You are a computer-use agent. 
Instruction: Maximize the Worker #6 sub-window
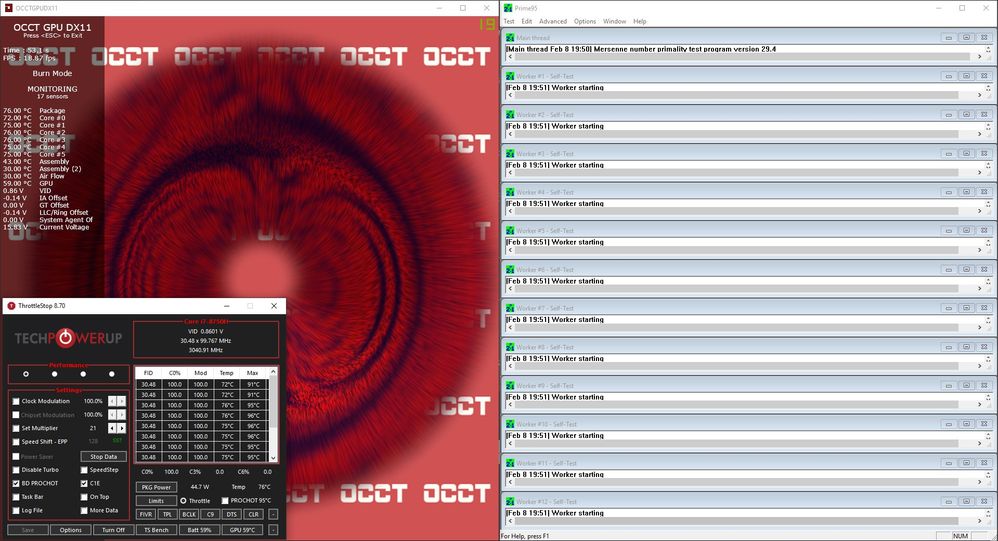966,270
